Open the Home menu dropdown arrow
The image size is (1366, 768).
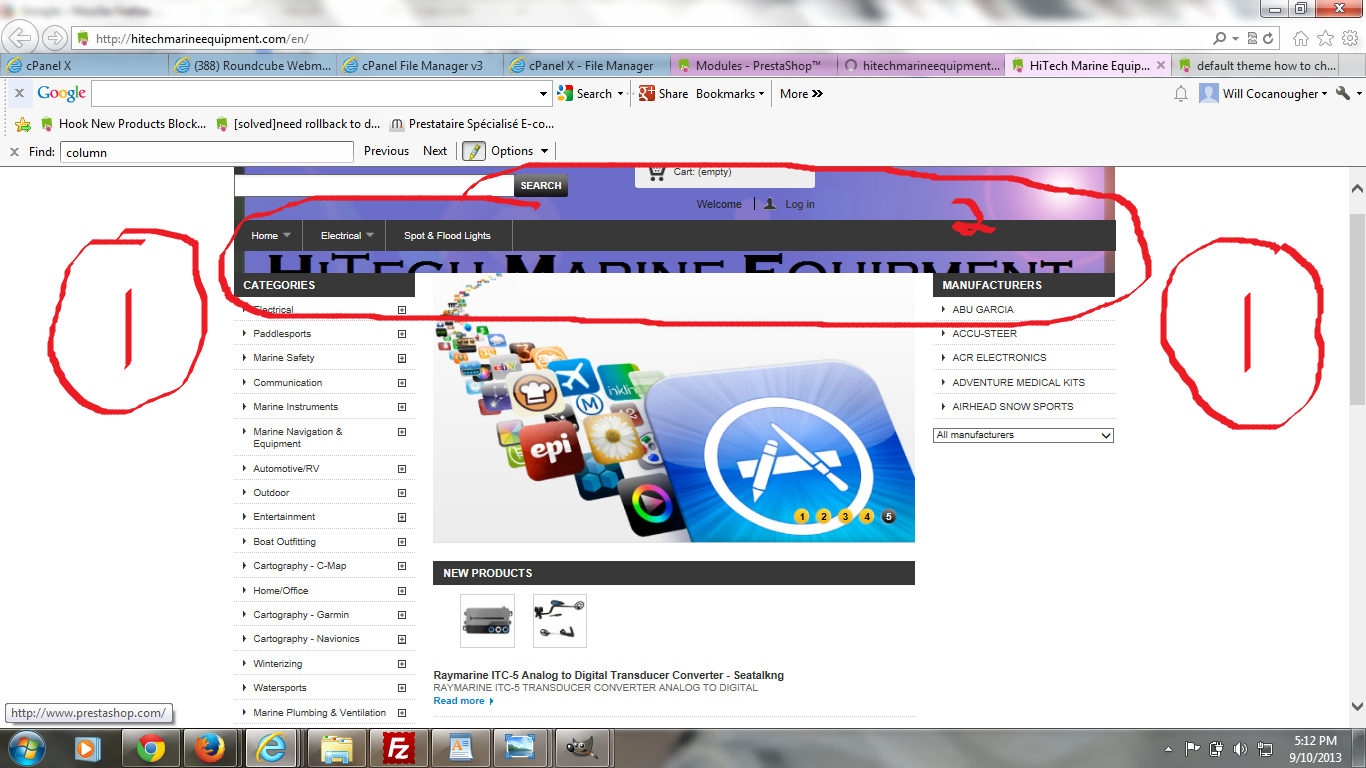(287, 236)
